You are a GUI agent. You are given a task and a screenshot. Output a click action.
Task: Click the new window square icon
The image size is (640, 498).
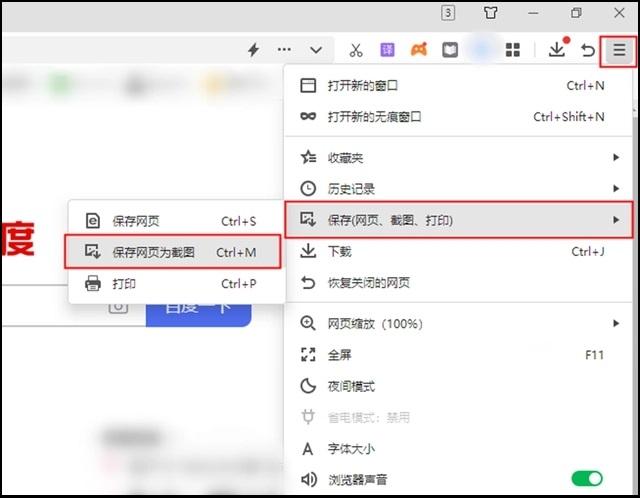(308, 85)
